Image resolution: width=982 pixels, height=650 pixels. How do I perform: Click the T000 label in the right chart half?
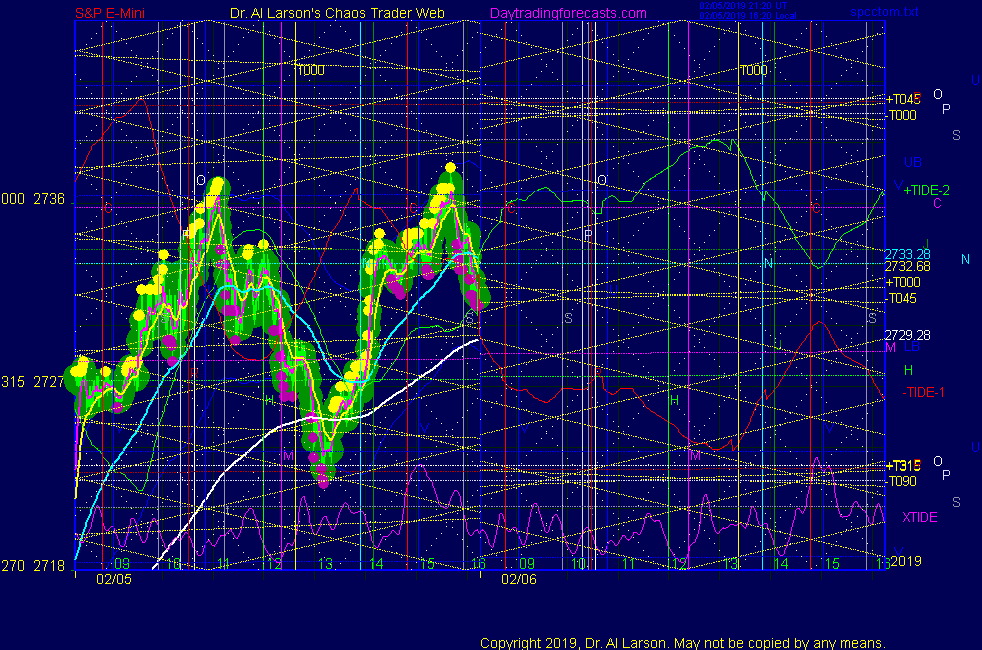click(x=753, y=70)
